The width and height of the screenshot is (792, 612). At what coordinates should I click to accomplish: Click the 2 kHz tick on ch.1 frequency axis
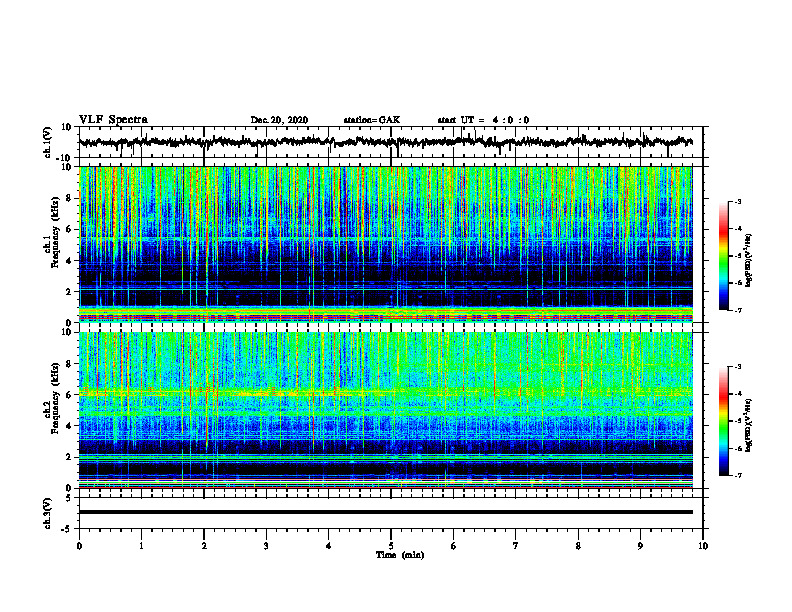pyautogui.click(x=70, y=292)
